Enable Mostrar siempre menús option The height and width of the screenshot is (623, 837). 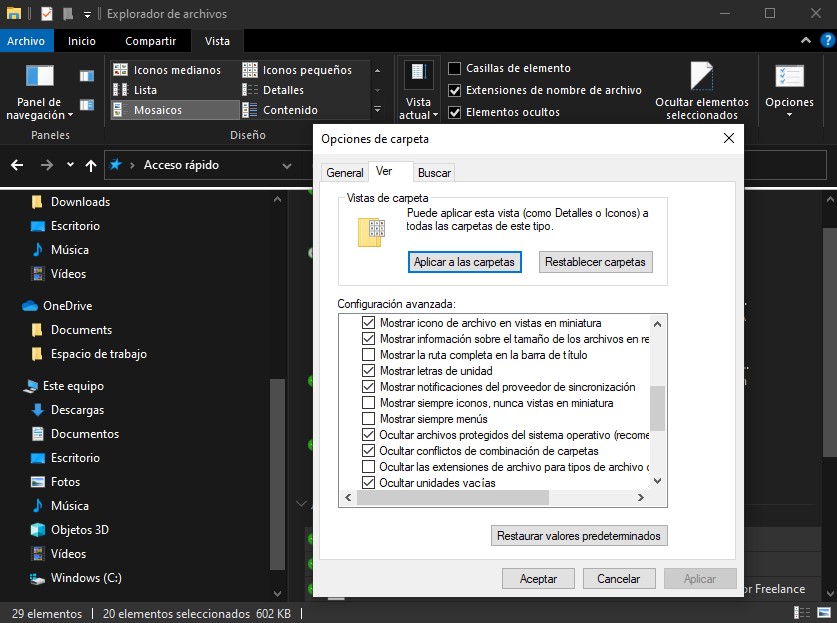pyautogui.click(x=368, y=419)
